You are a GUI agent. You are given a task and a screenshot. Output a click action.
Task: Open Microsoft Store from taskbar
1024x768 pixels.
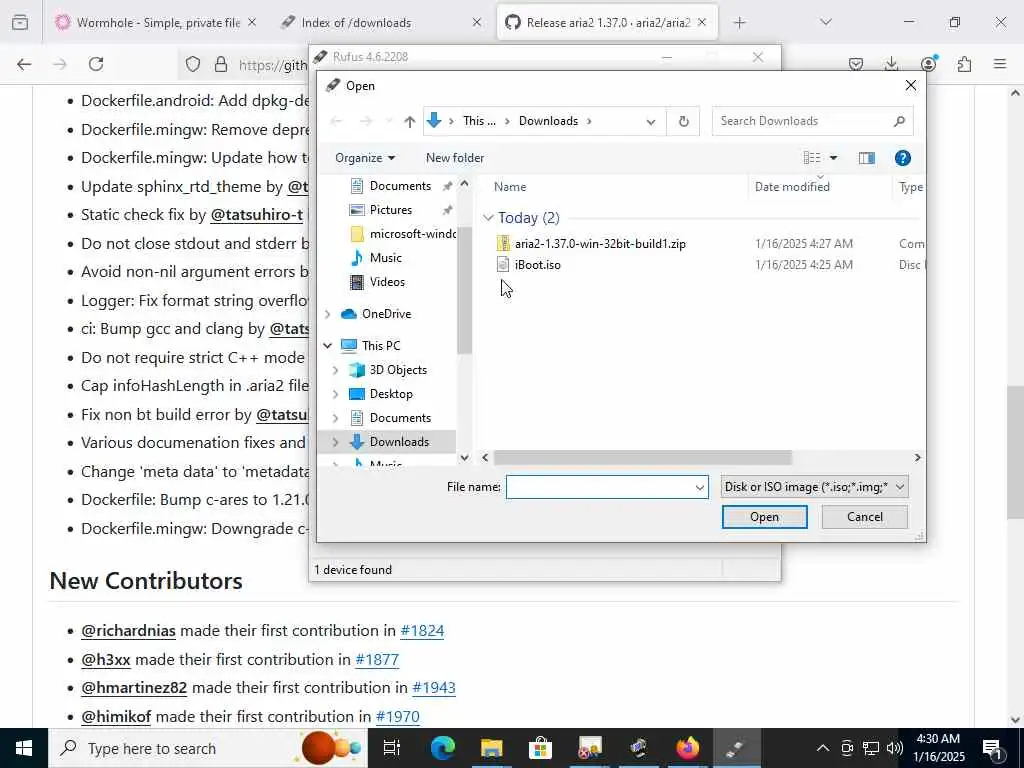pyautogui.click(x=540, y=748)
